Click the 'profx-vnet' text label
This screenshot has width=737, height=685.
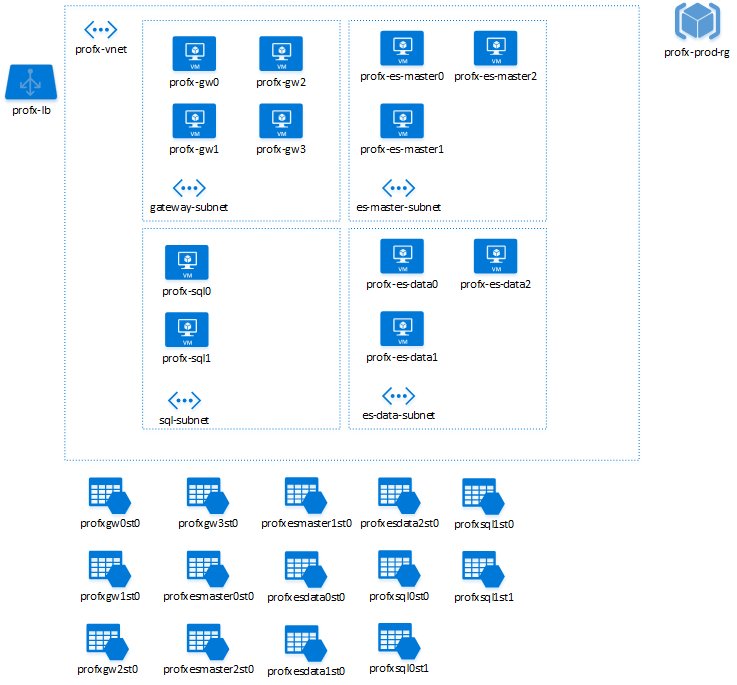click(101, 49)
